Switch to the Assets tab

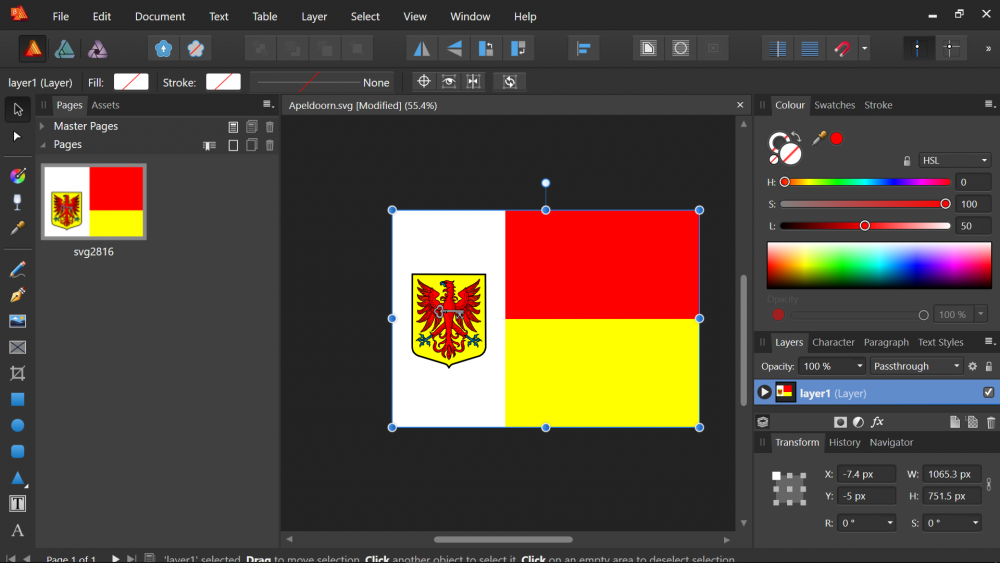105,105
